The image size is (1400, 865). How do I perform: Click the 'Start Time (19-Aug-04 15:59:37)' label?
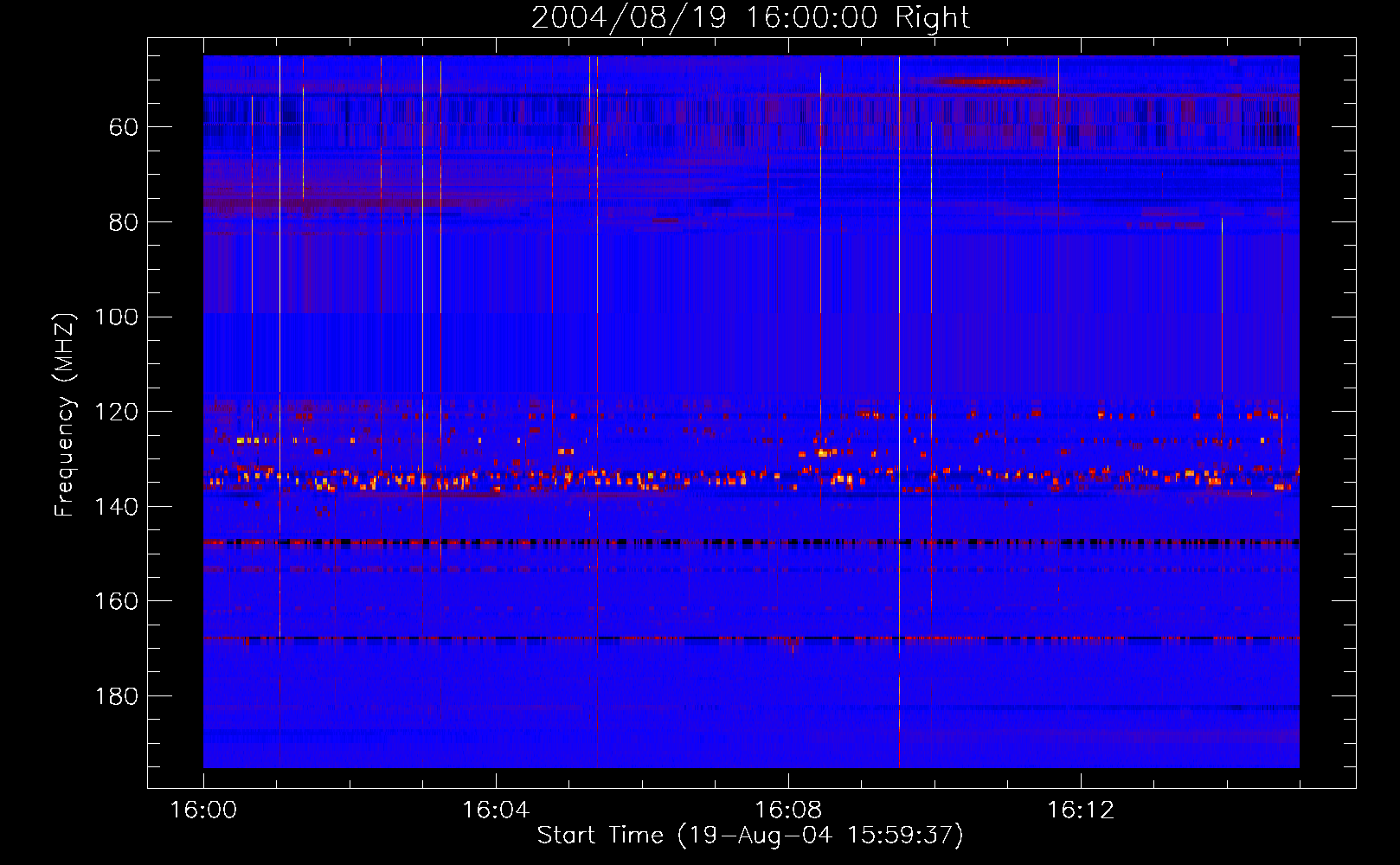pyautogui.click(x=750, y=836)
